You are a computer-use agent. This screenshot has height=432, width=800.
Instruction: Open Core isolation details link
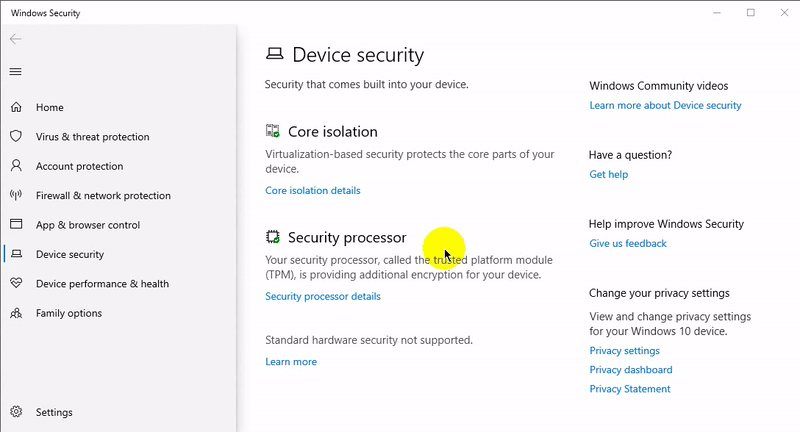tap(312, 190)
